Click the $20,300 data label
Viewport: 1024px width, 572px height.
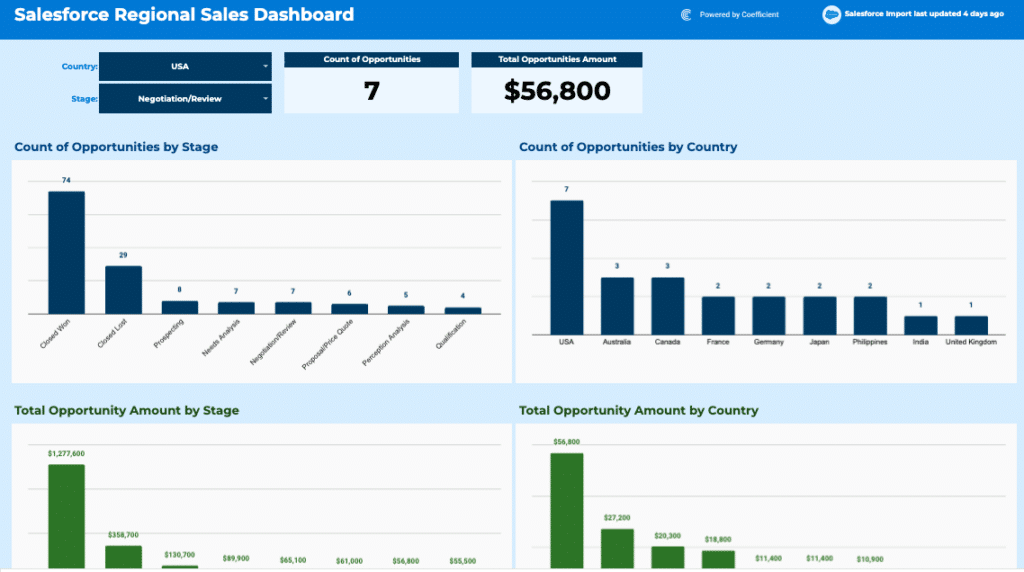667,536
